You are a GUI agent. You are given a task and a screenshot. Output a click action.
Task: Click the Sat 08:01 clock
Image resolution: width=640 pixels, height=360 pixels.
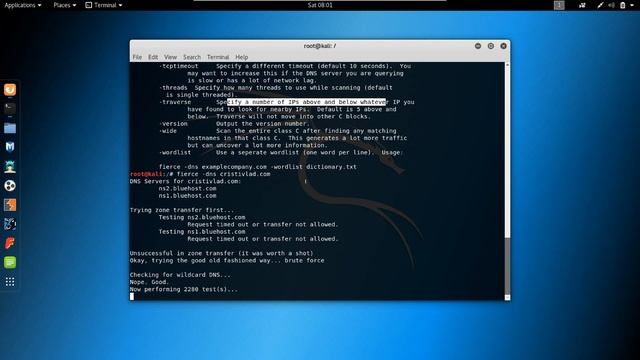click(x=320, y=5)
